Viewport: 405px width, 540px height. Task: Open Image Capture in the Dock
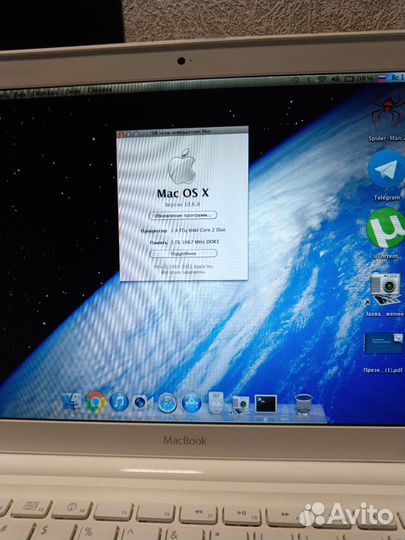coord(240,404)
